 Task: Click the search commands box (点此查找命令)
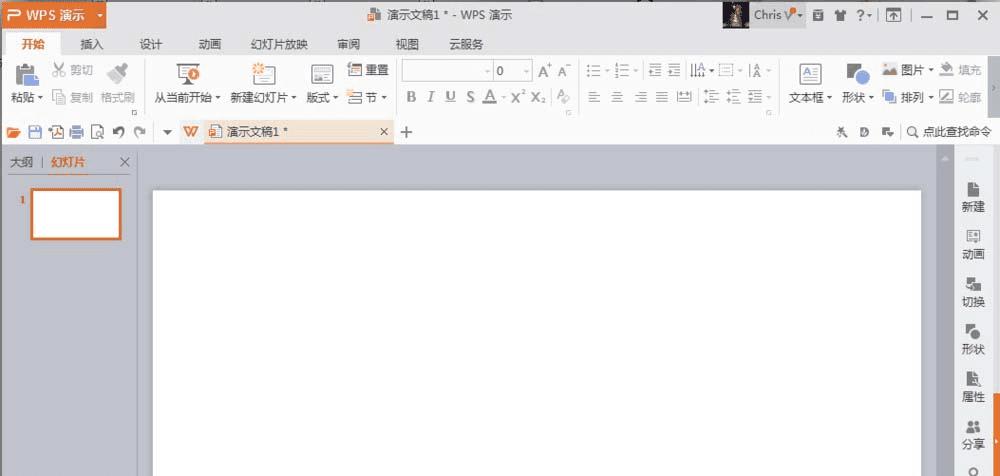tap(950, 132)
